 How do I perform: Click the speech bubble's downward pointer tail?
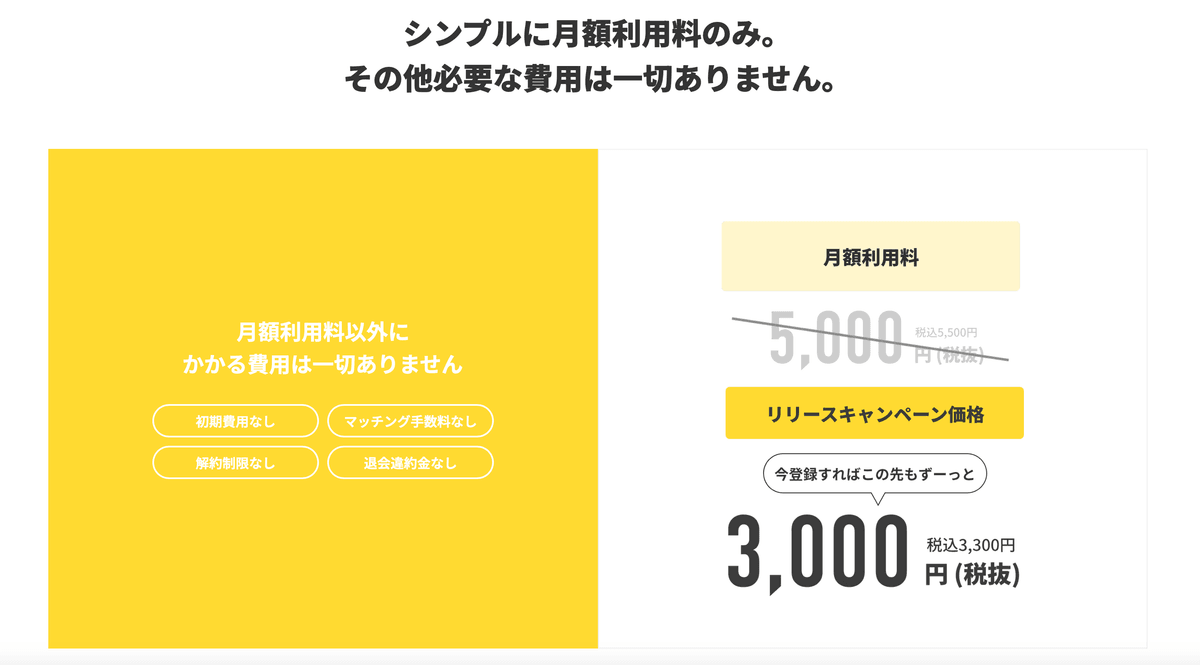click(877, 498)
